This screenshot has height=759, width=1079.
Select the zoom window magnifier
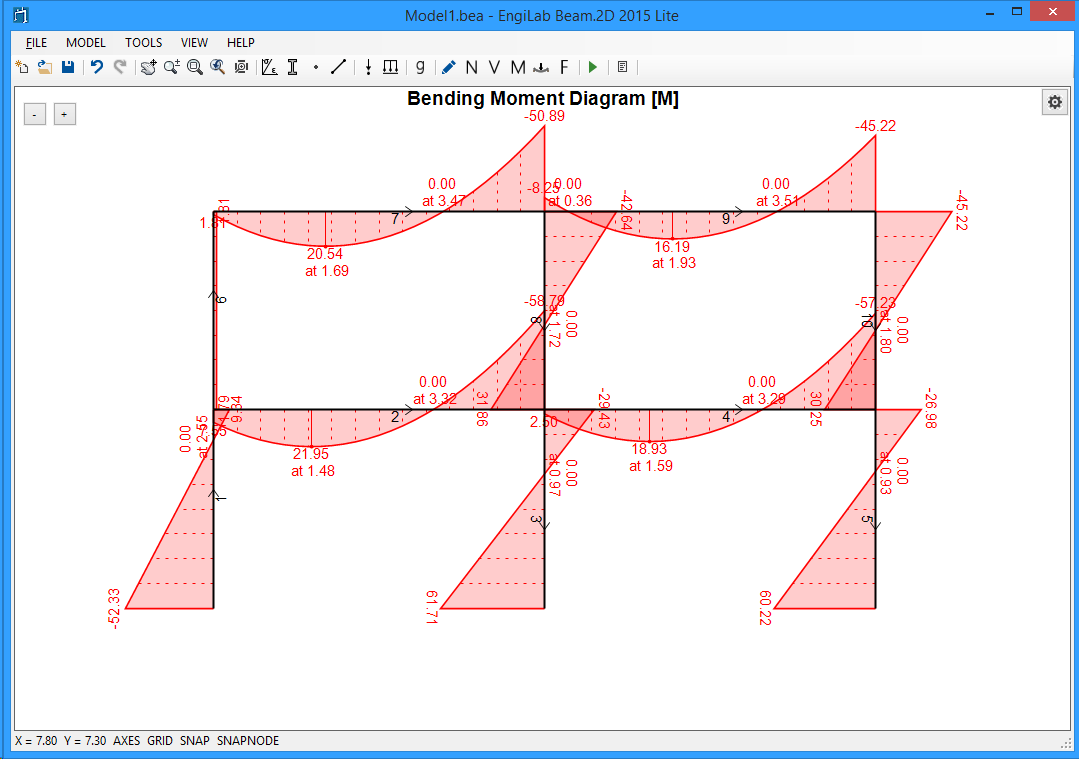[x=195, y=67]
